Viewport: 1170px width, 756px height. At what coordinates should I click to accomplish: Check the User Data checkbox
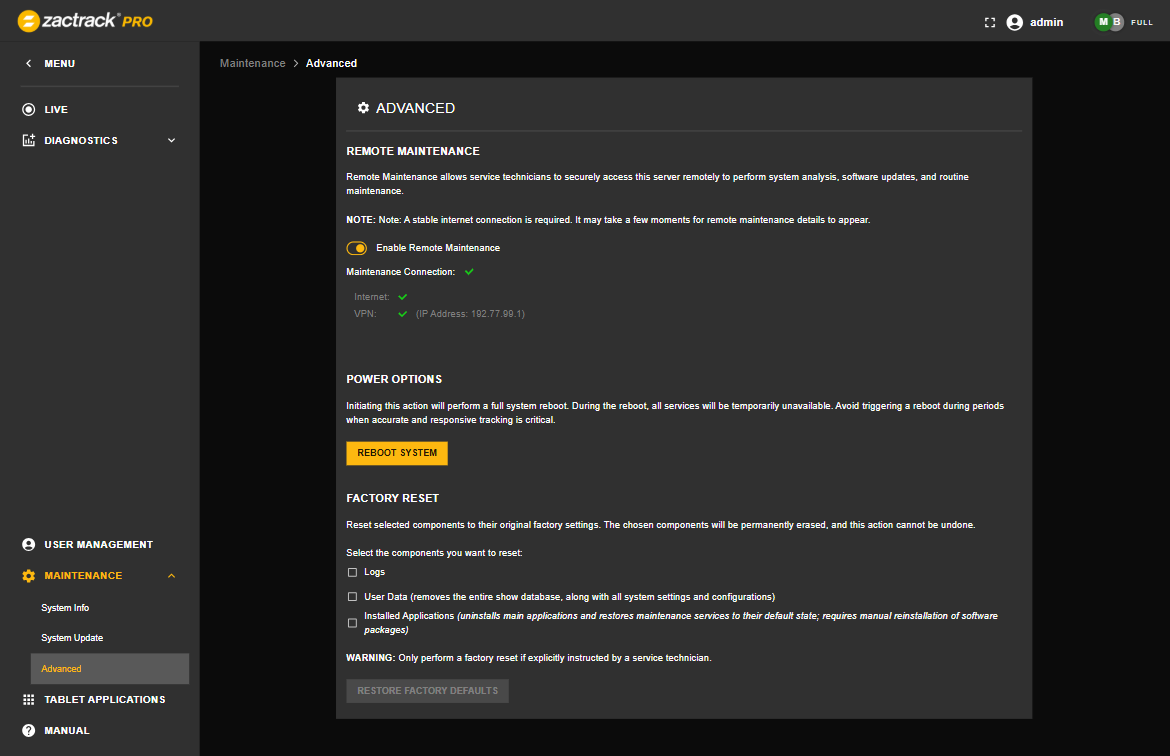tap(352, 596)
